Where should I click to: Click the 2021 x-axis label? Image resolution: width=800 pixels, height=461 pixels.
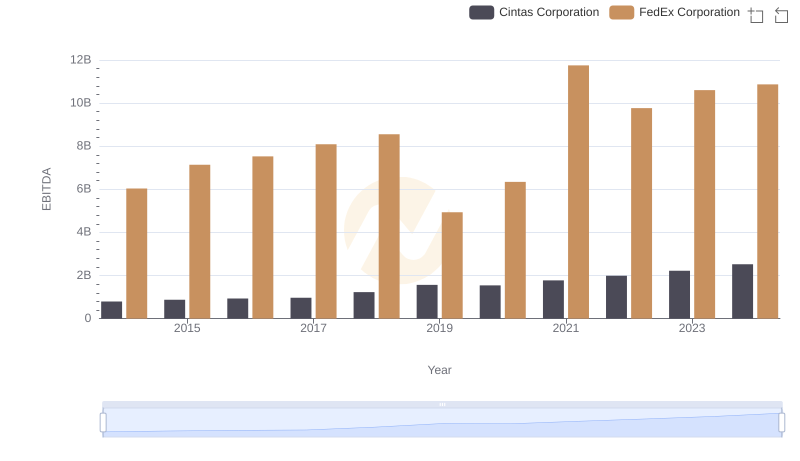[566, 328]
